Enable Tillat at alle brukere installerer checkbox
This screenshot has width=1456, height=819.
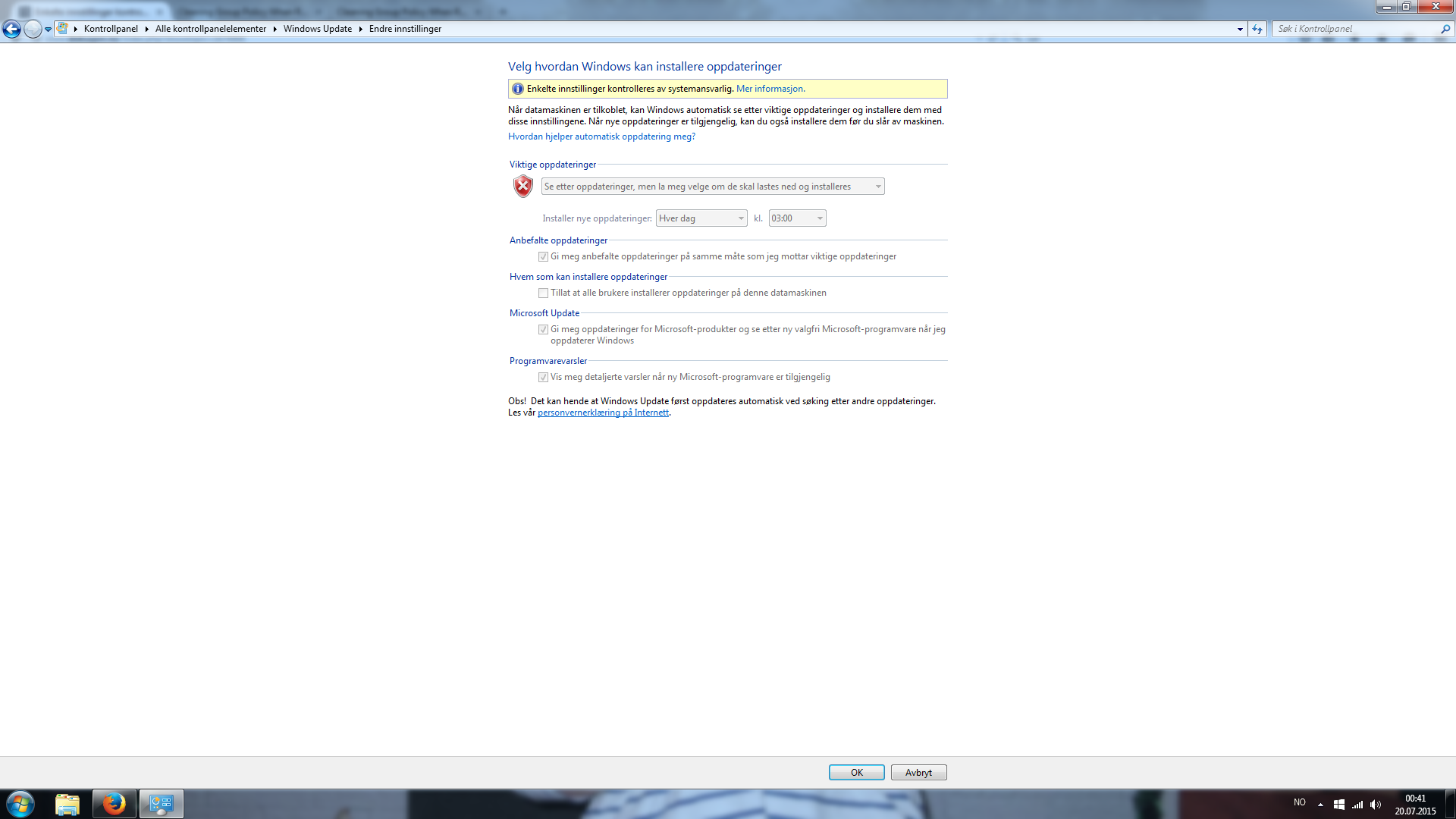click(x=543, y=293)
